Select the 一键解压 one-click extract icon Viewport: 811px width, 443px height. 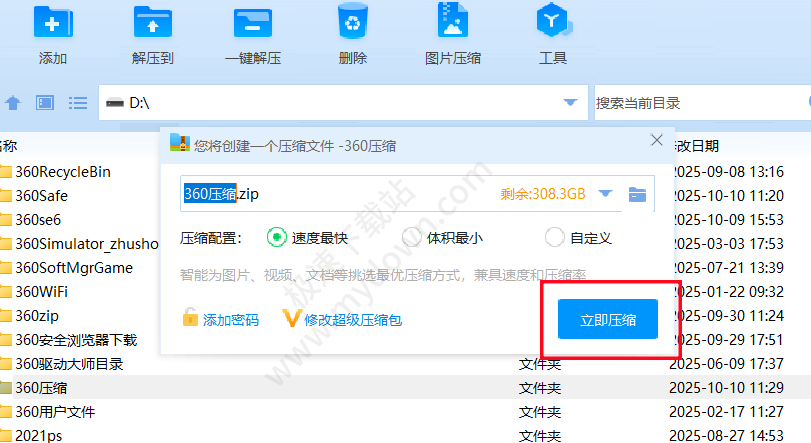tap(252, 23)
